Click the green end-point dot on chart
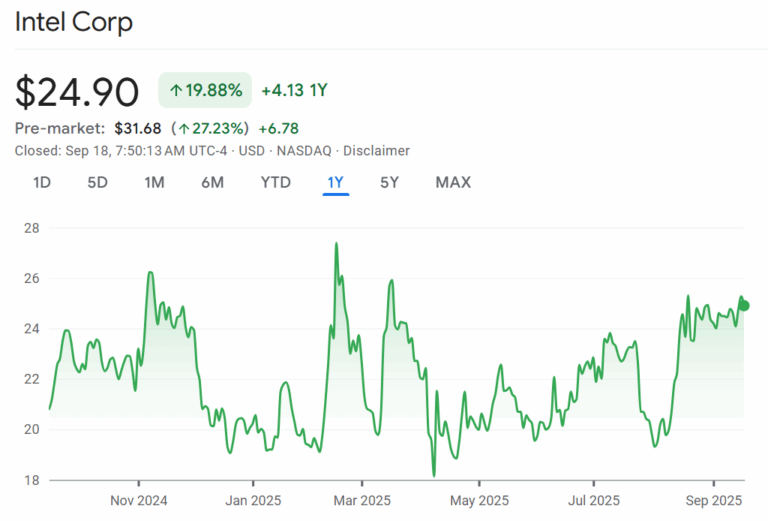 744,306
